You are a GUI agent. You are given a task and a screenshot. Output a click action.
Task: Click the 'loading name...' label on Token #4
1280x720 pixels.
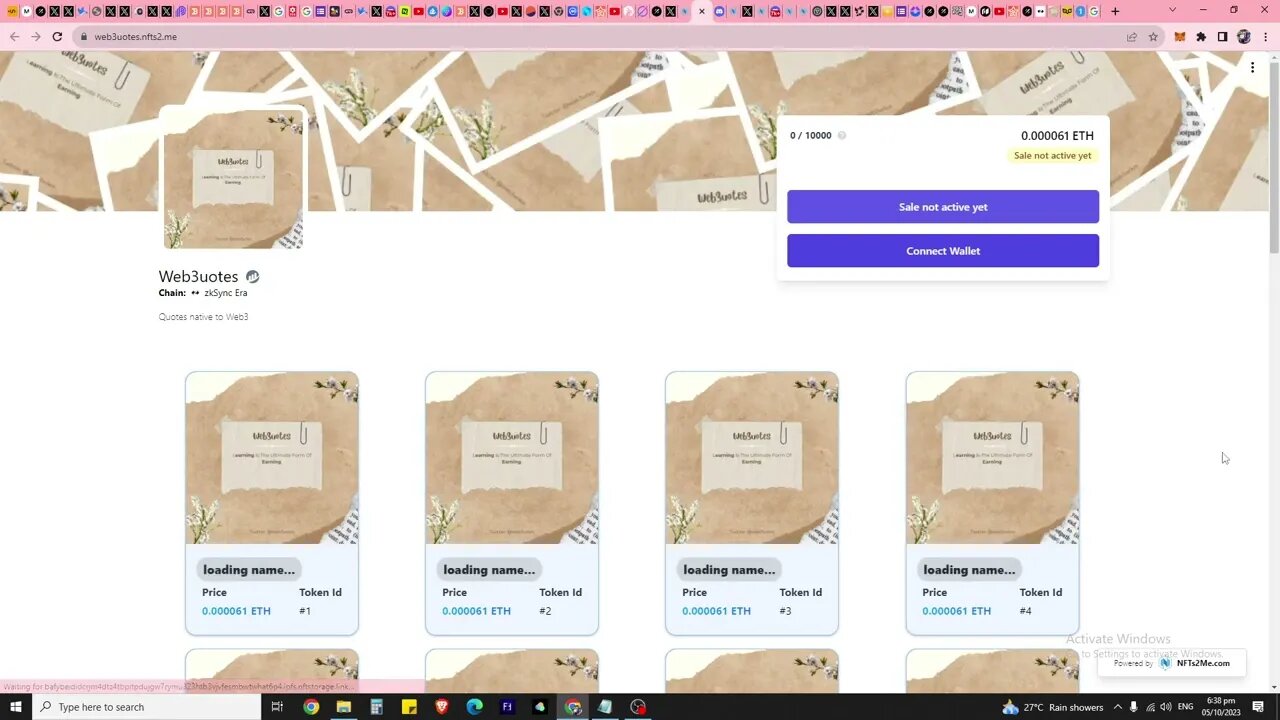click(x=969, y=570)
